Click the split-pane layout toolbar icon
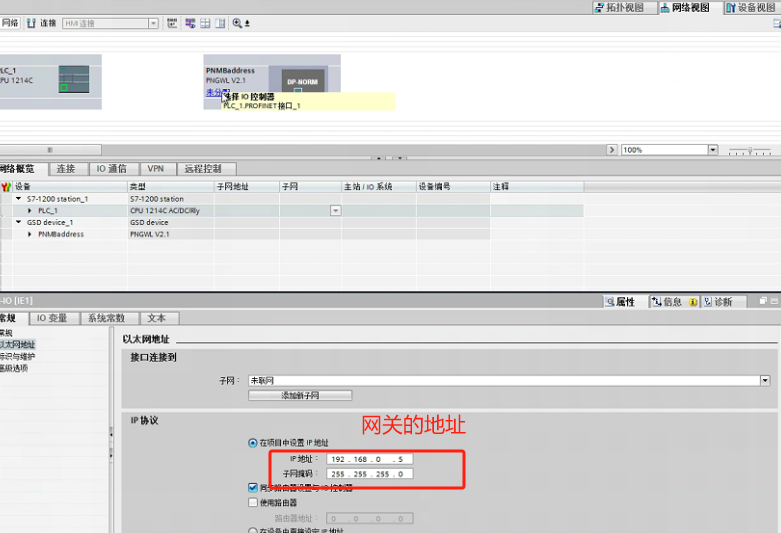781x533 pixels. coord(220,23)
